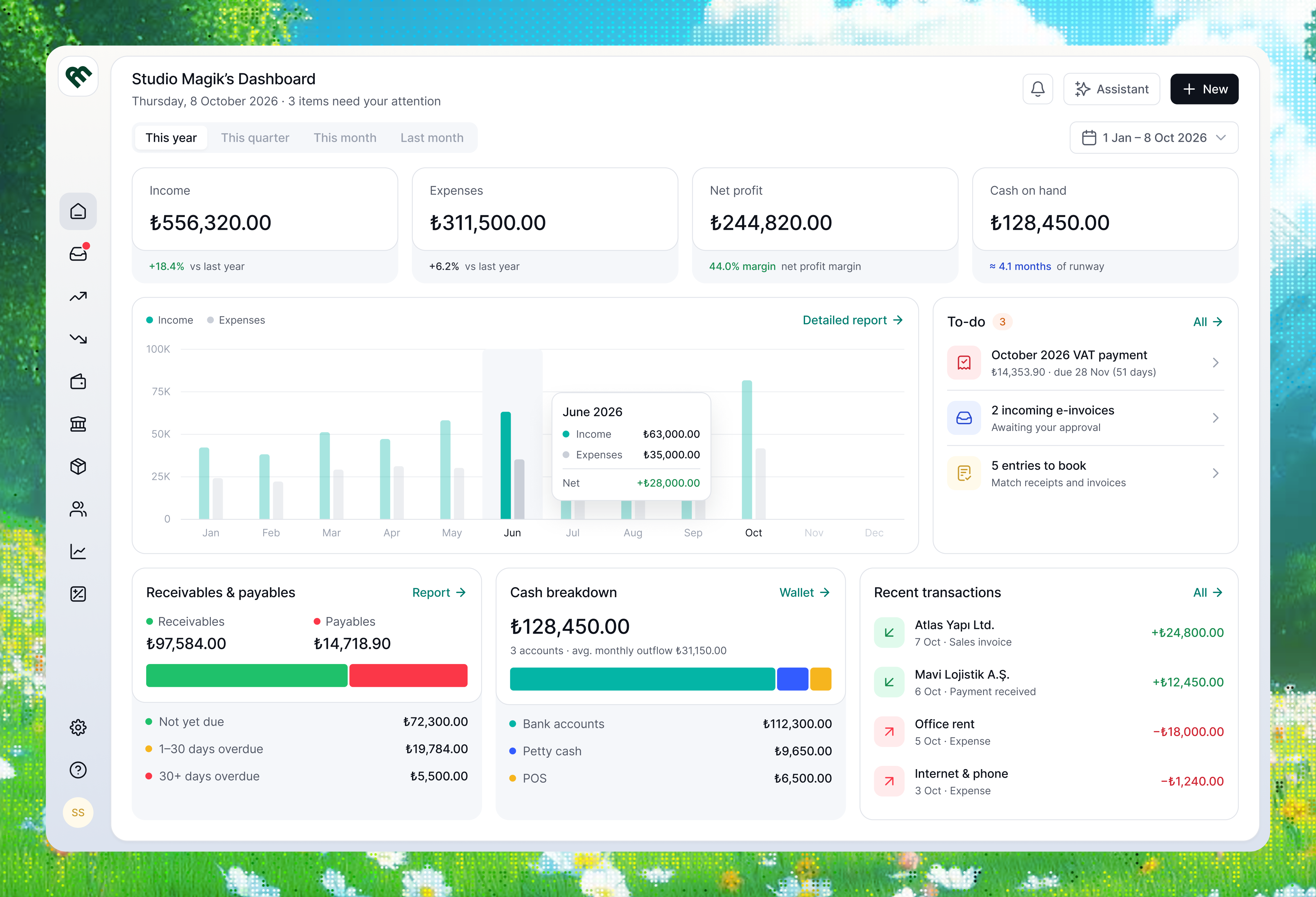This screenshot has width=1316, height=897.
Task: Click the October income bar in chart
Action: [x=747, y=450]
